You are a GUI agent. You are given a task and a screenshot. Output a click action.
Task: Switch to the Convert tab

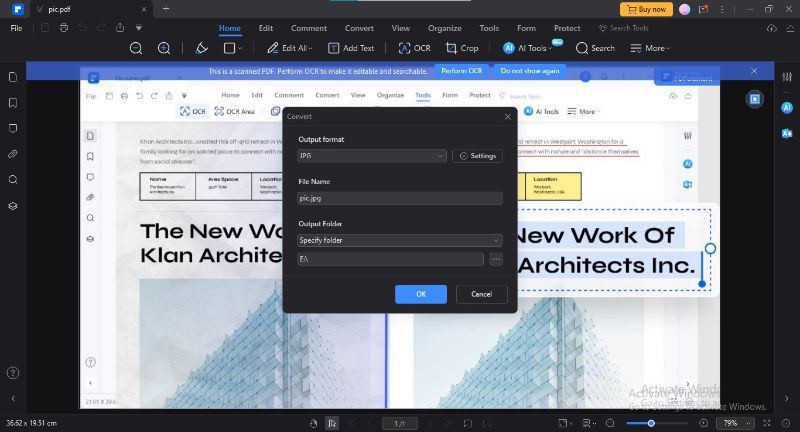click(359, 28)
